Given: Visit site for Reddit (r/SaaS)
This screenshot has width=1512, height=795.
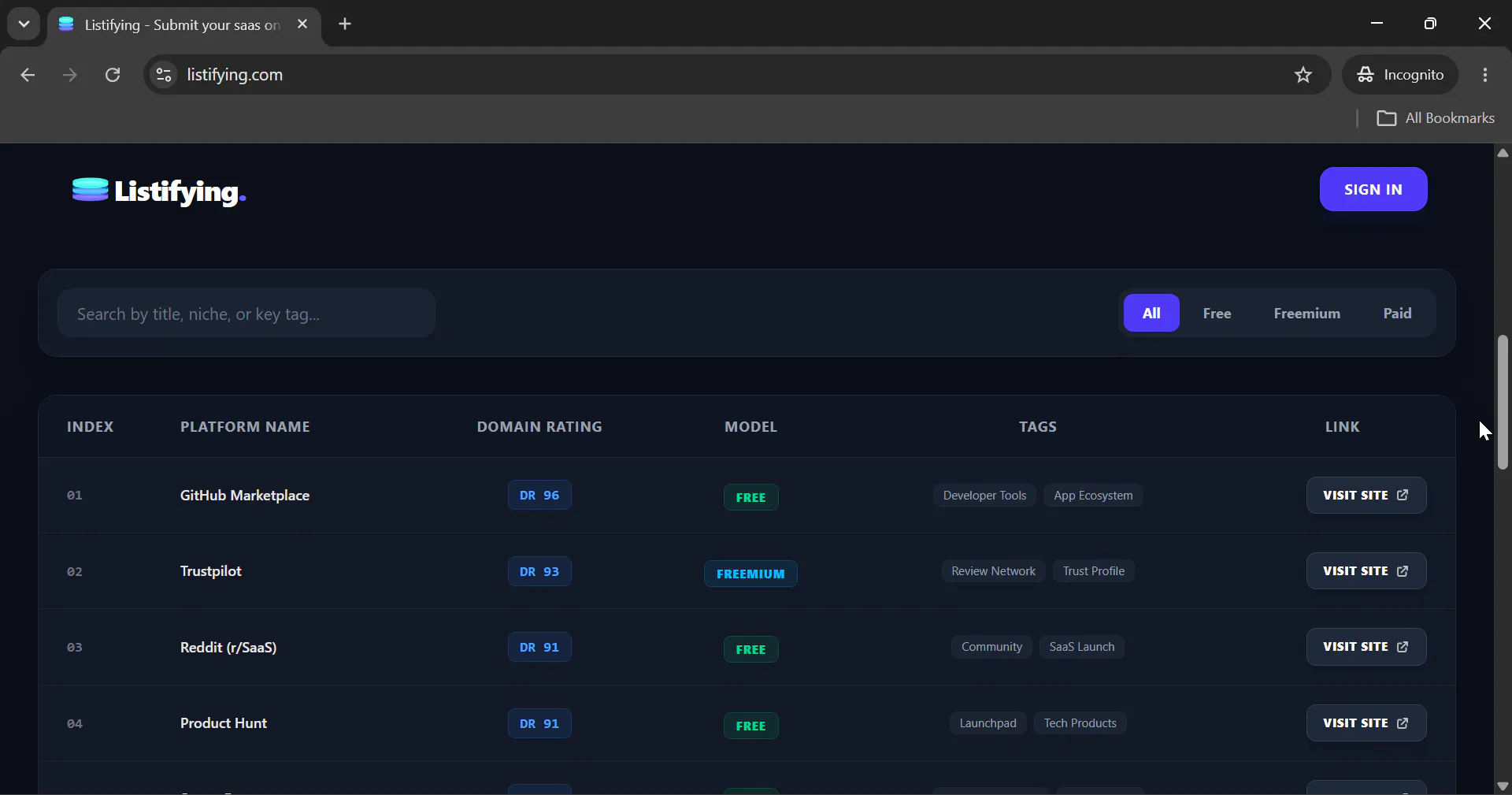Looking at the screenshot, I should tap(1366, 647).
